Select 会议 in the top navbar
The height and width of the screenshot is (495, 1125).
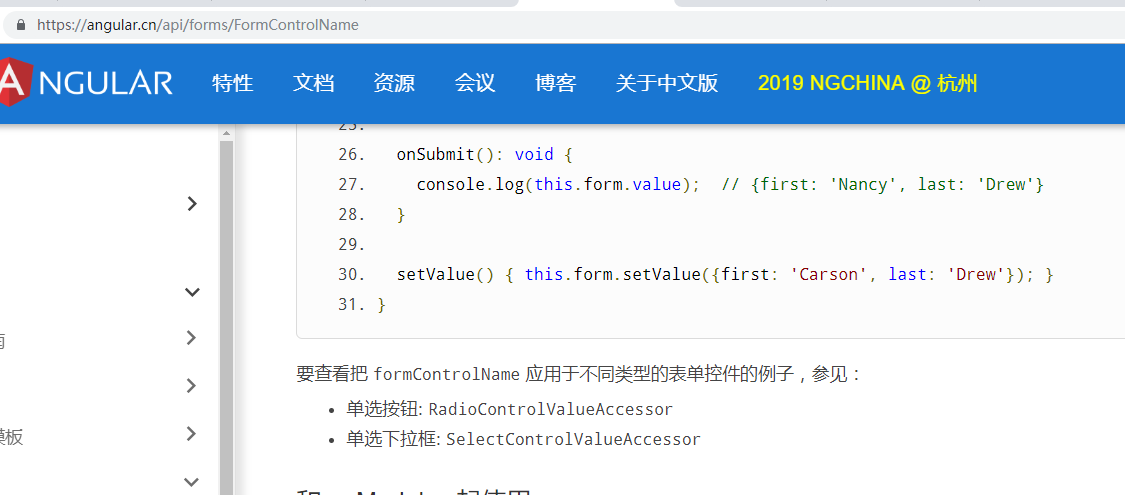coord(475,83)
